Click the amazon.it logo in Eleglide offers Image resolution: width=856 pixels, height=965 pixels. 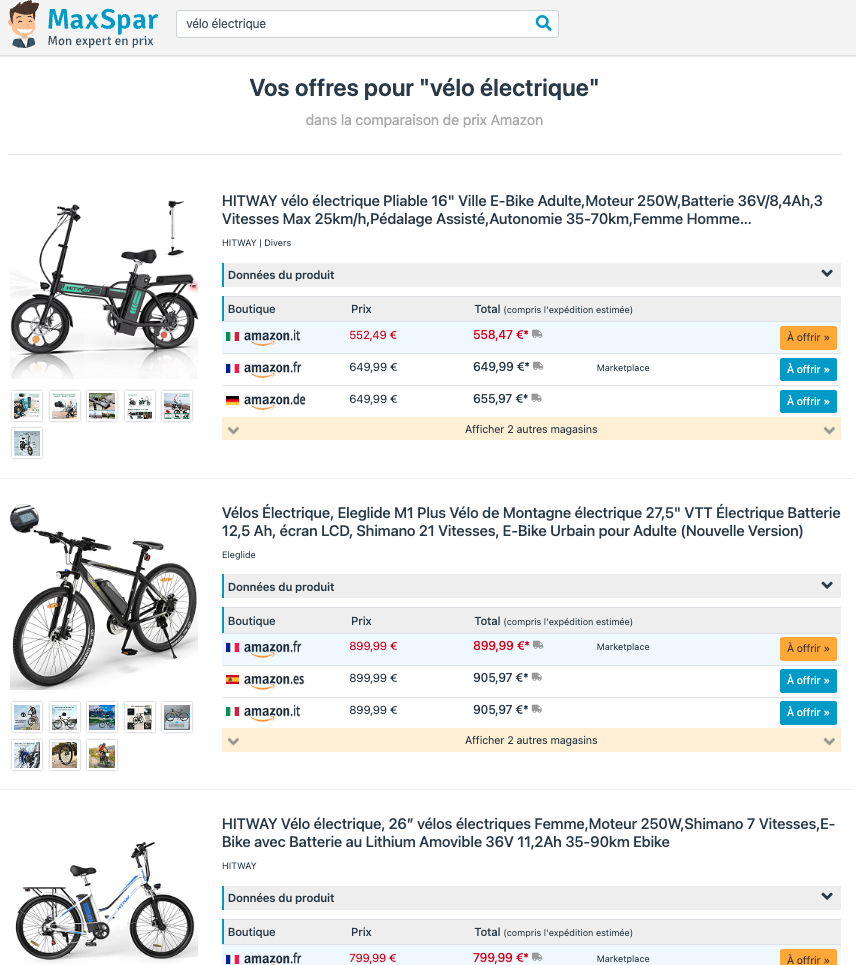tap(263, 711)
